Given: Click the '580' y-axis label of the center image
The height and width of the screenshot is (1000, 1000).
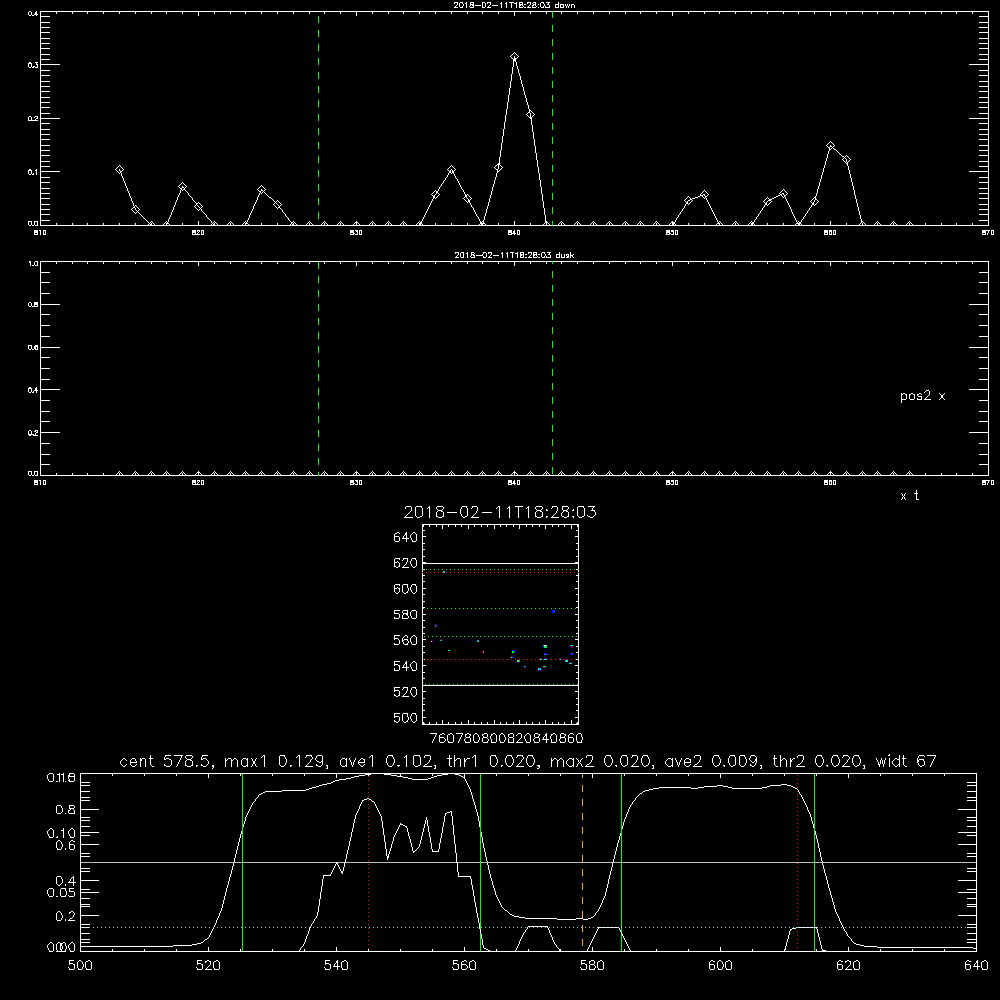Looking at the screenshot, I should click(405, 615).
